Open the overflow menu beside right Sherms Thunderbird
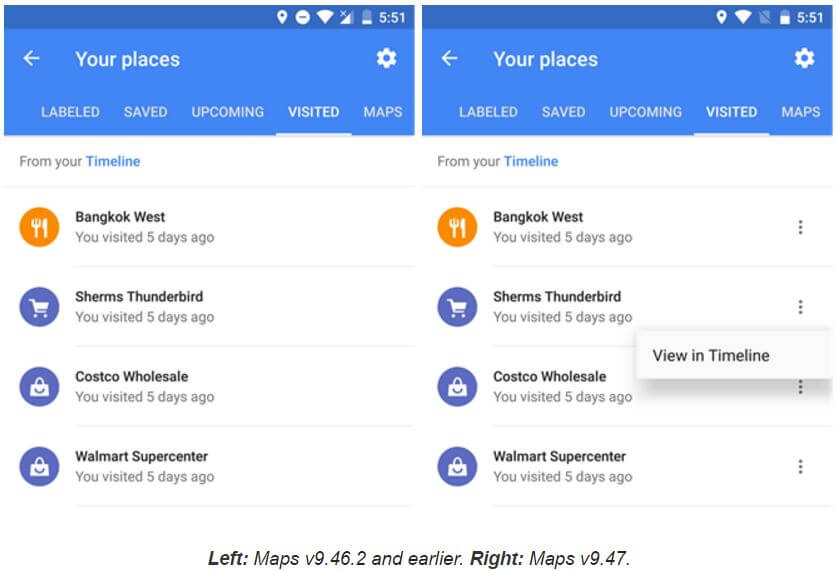The width and height of the screenshot is (837, 571). coord(800,307)
